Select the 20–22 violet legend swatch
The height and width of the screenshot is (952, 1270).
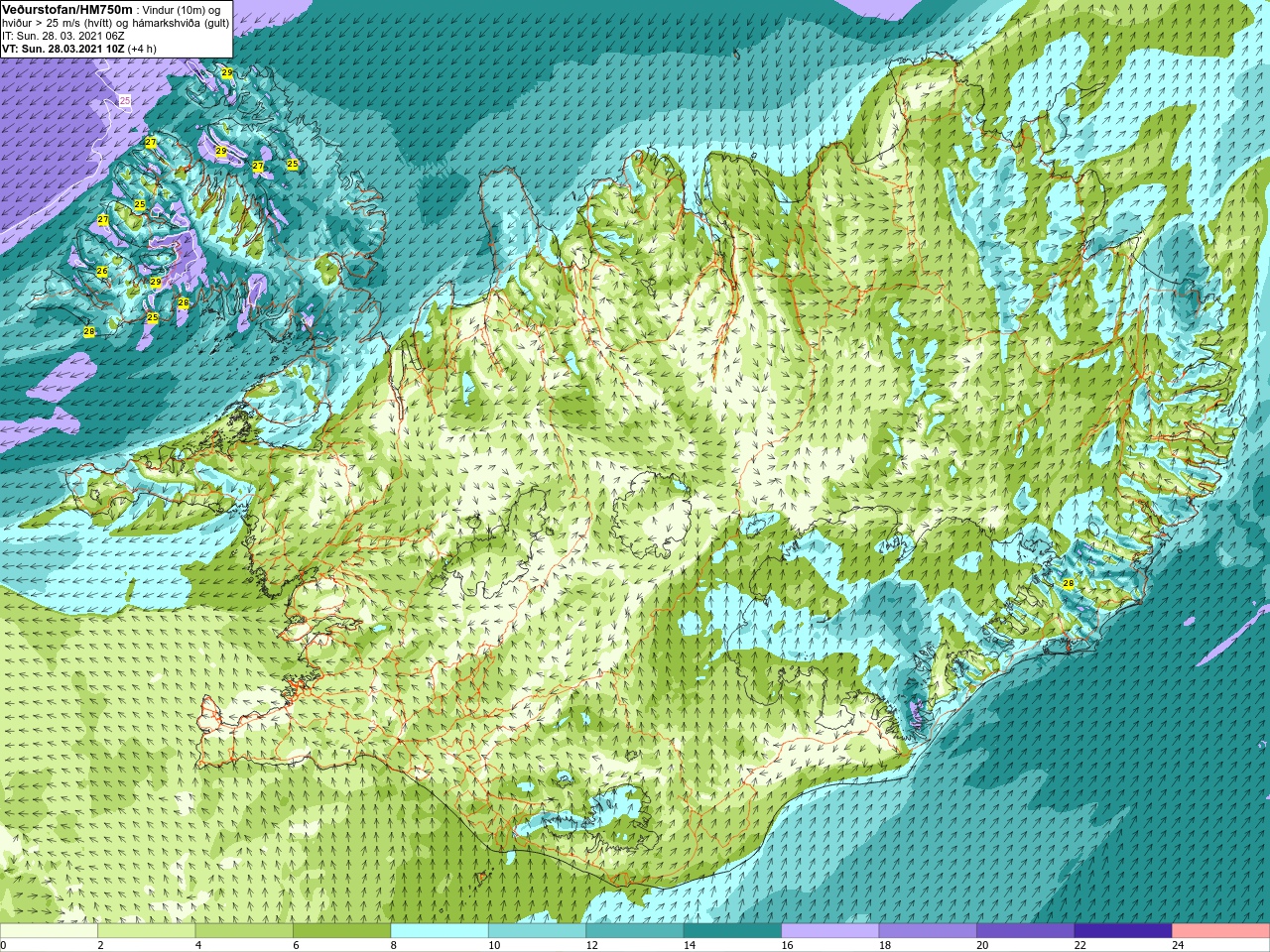click(1025, 931)
